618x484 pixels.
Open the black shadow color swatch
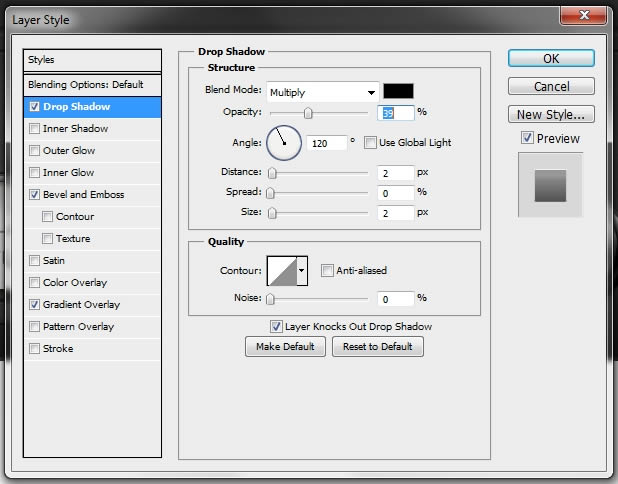(x=398, y=91)
